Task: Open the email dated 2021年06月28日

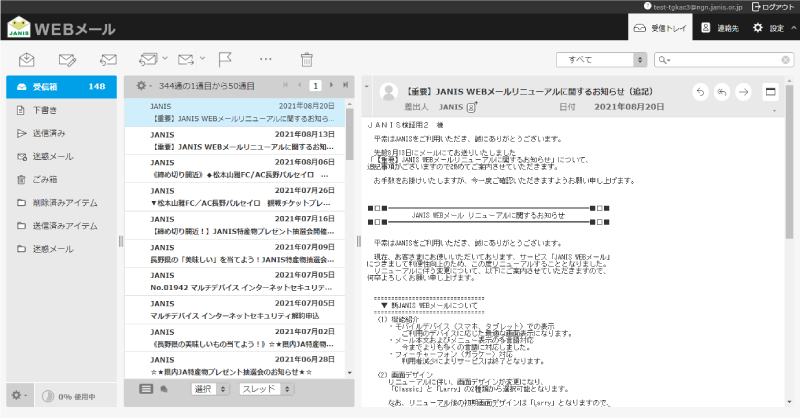Action: coord(235,366)
